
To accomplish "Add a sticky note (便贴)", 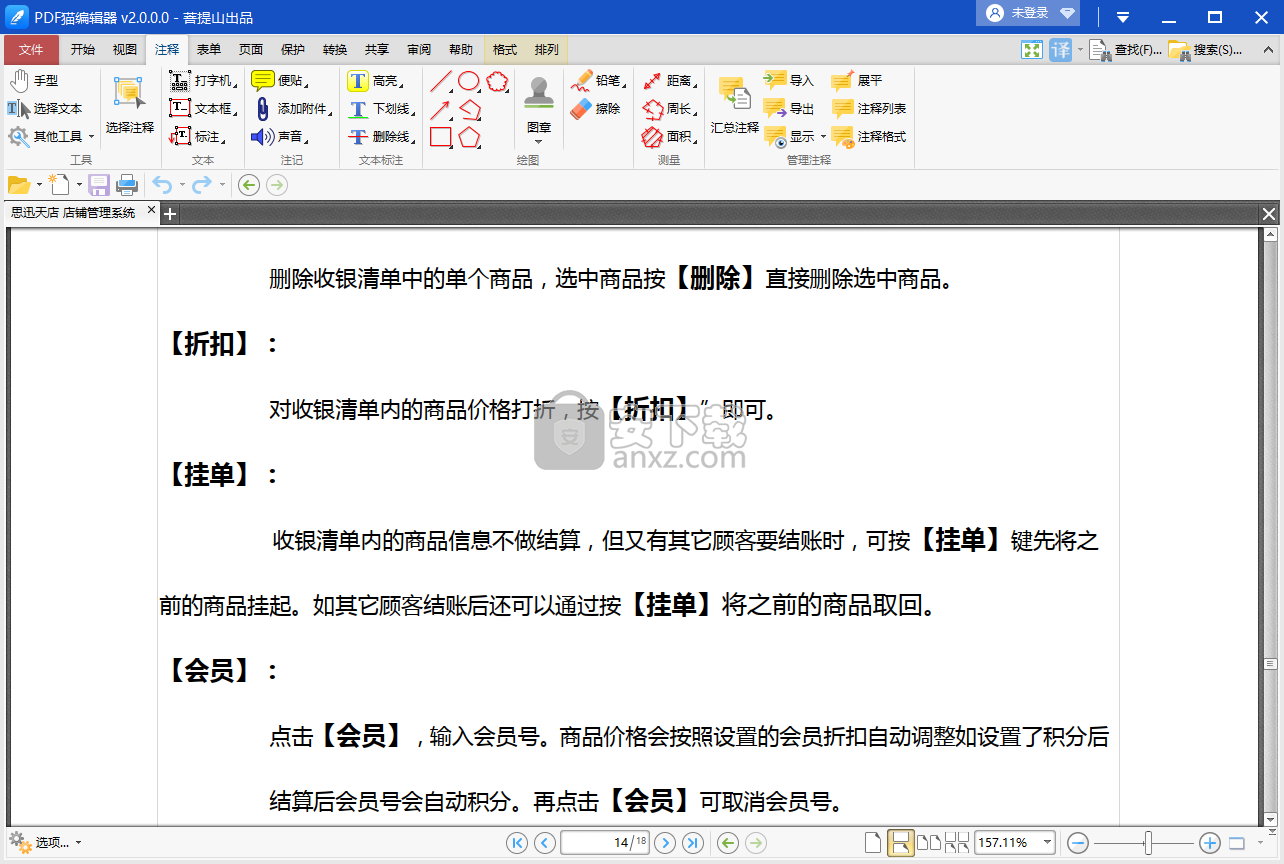I will click(x=278, y=80).
